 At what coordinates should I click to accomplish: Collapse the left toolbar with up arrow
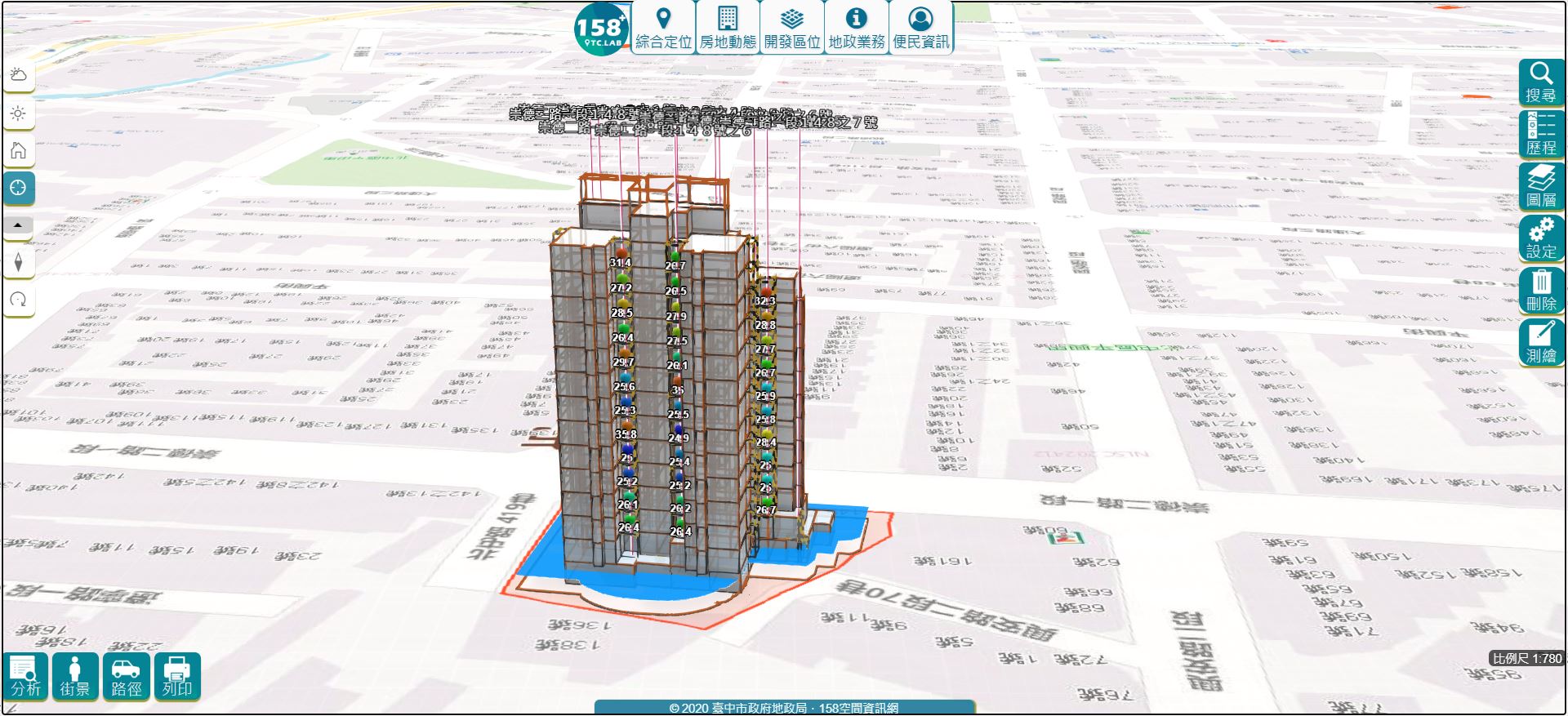[18, 225]
